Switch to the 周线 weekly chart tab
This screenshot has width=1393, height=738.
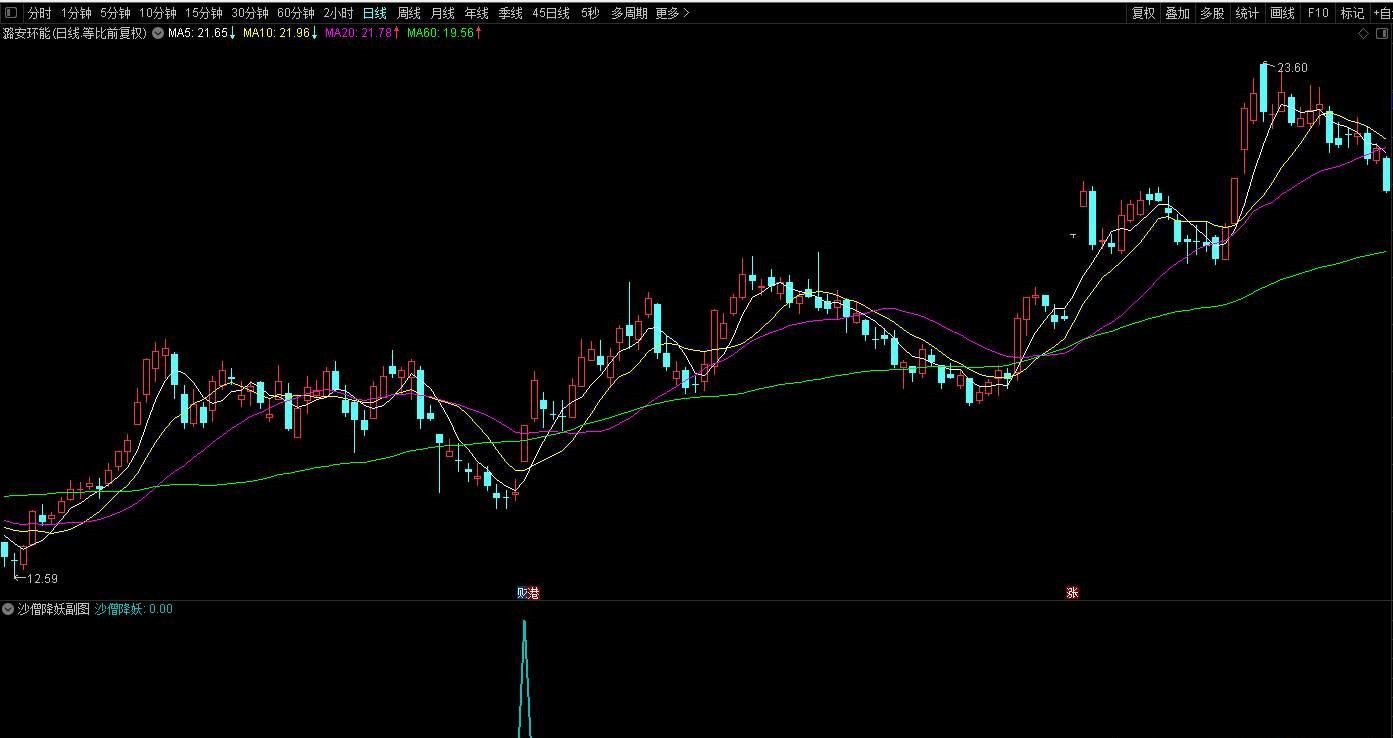[408, 13]
